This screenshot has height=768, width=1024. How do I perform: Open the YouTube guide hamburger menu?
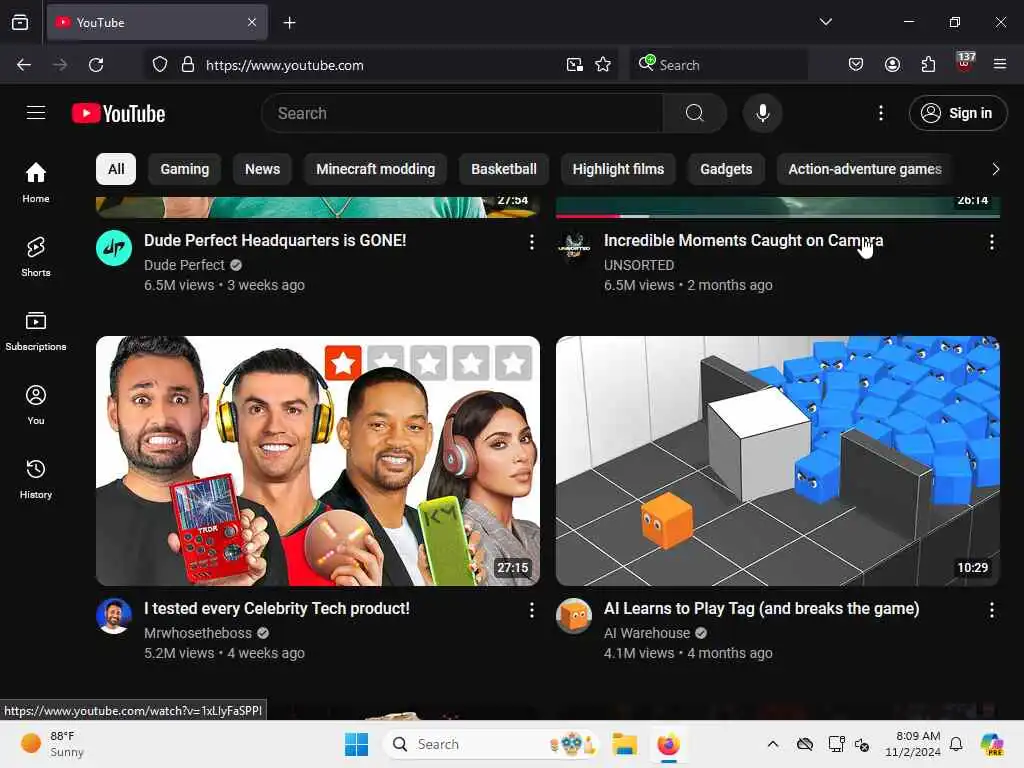click(x=36, y=113)
